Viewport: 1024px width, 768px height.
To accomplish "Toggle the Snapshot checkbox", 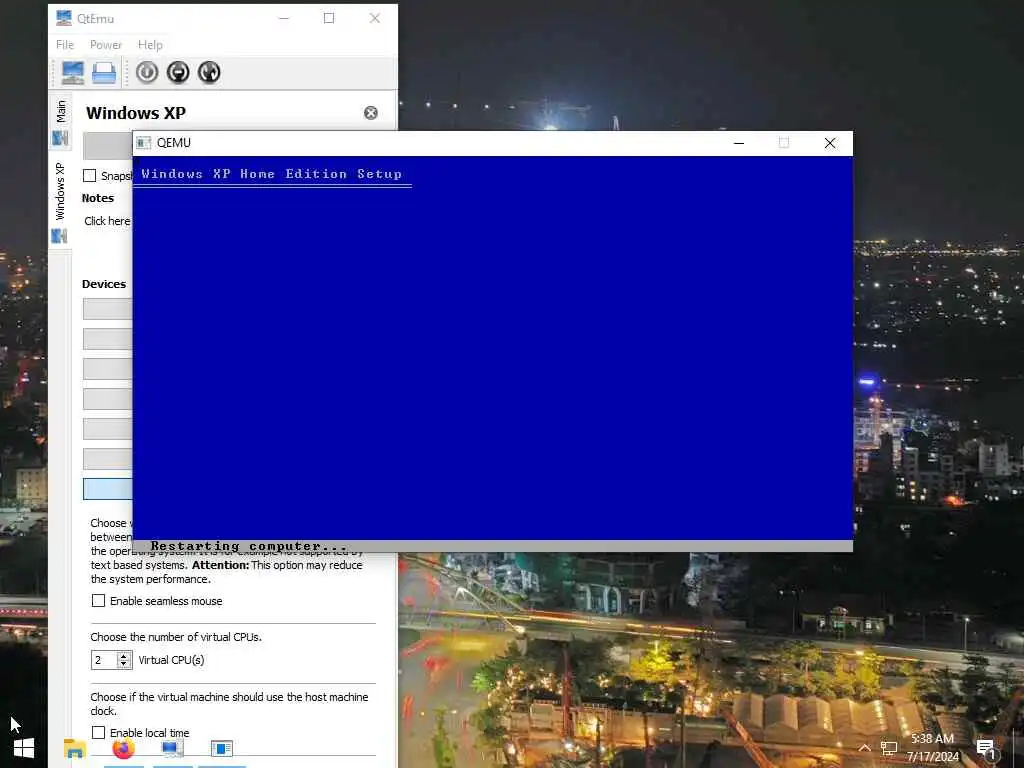I will pyautogui.click(x=89, y=176).
